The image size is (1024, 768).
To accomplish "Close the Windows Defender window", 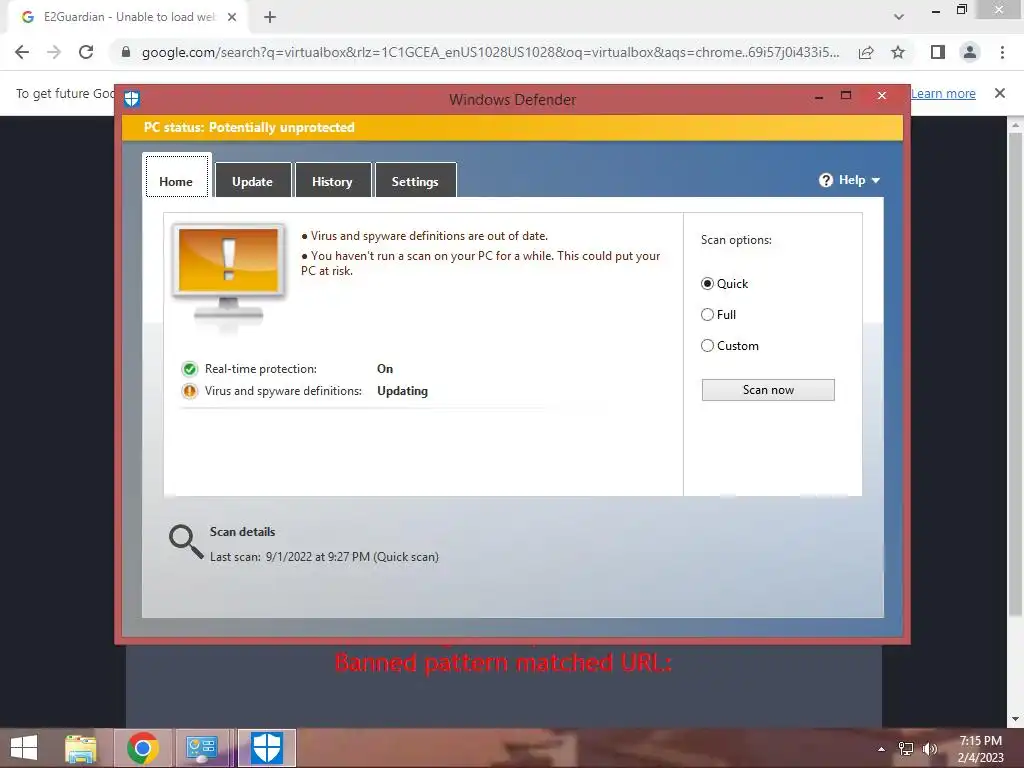I will (x=882, y=96).
